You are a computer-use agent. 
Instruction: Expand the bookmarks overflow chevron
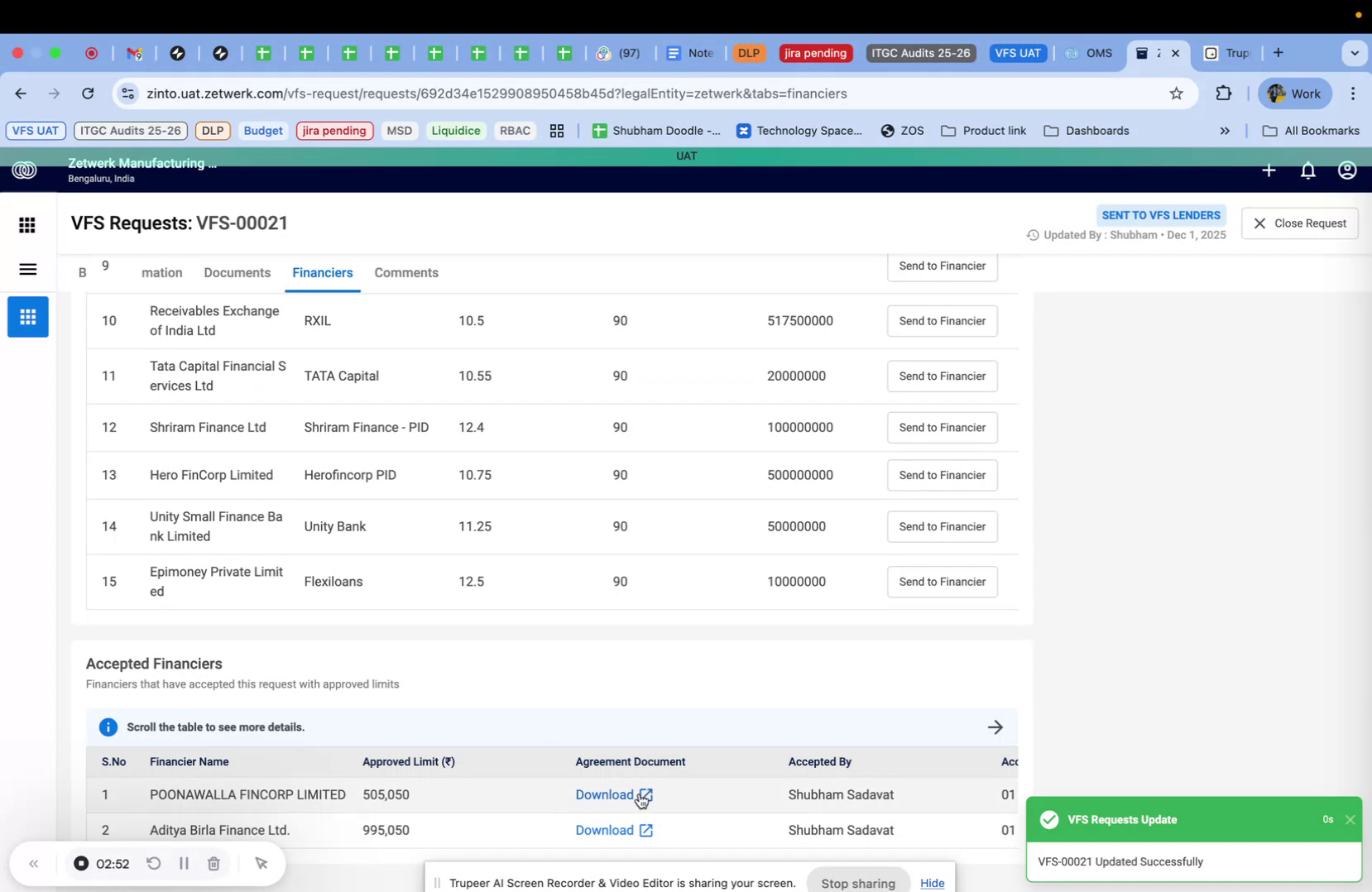(1225, 131)
